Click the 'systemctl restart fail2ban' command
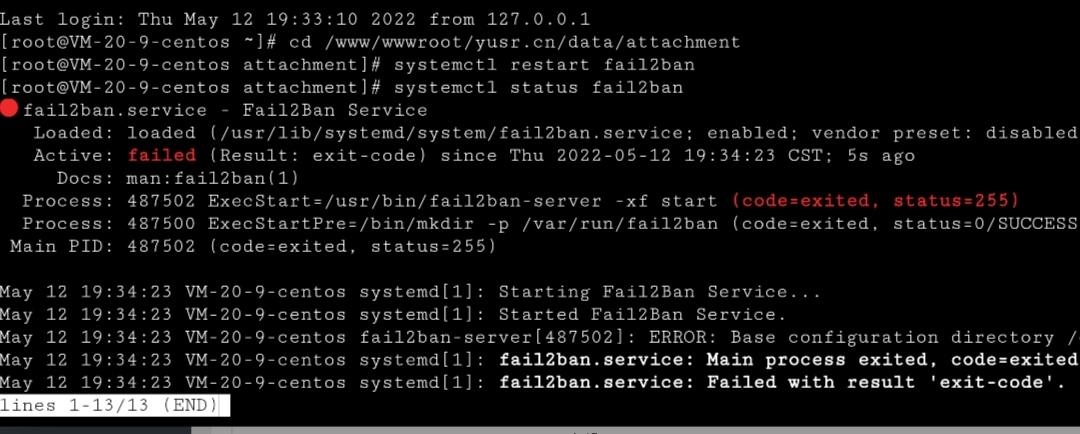 tap(544, 65)
